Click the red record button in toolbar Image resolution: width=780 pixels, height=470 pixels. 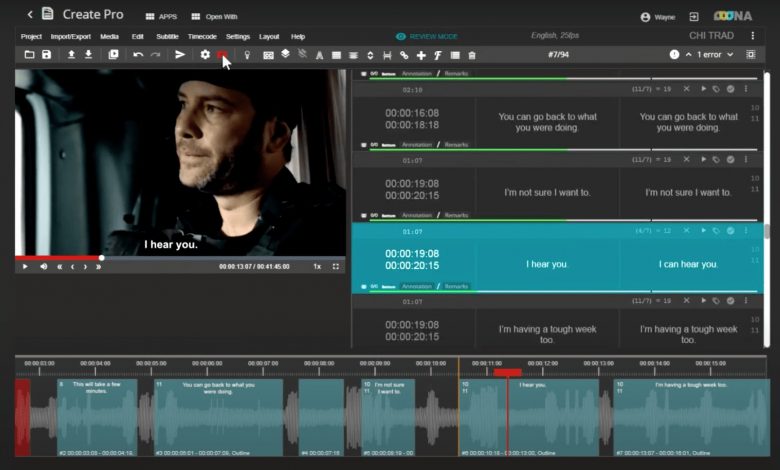[x=222, y=54]
